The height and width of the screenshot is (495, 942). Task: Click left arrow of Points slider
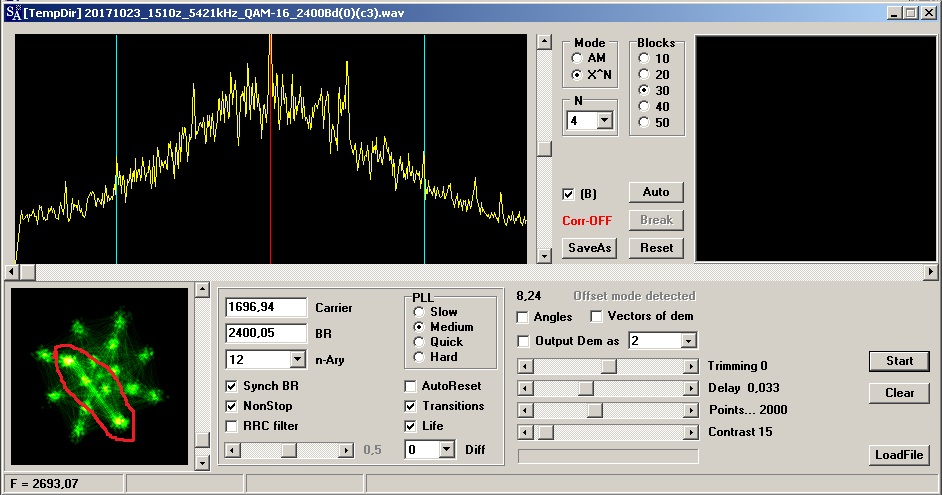(525, 410)
